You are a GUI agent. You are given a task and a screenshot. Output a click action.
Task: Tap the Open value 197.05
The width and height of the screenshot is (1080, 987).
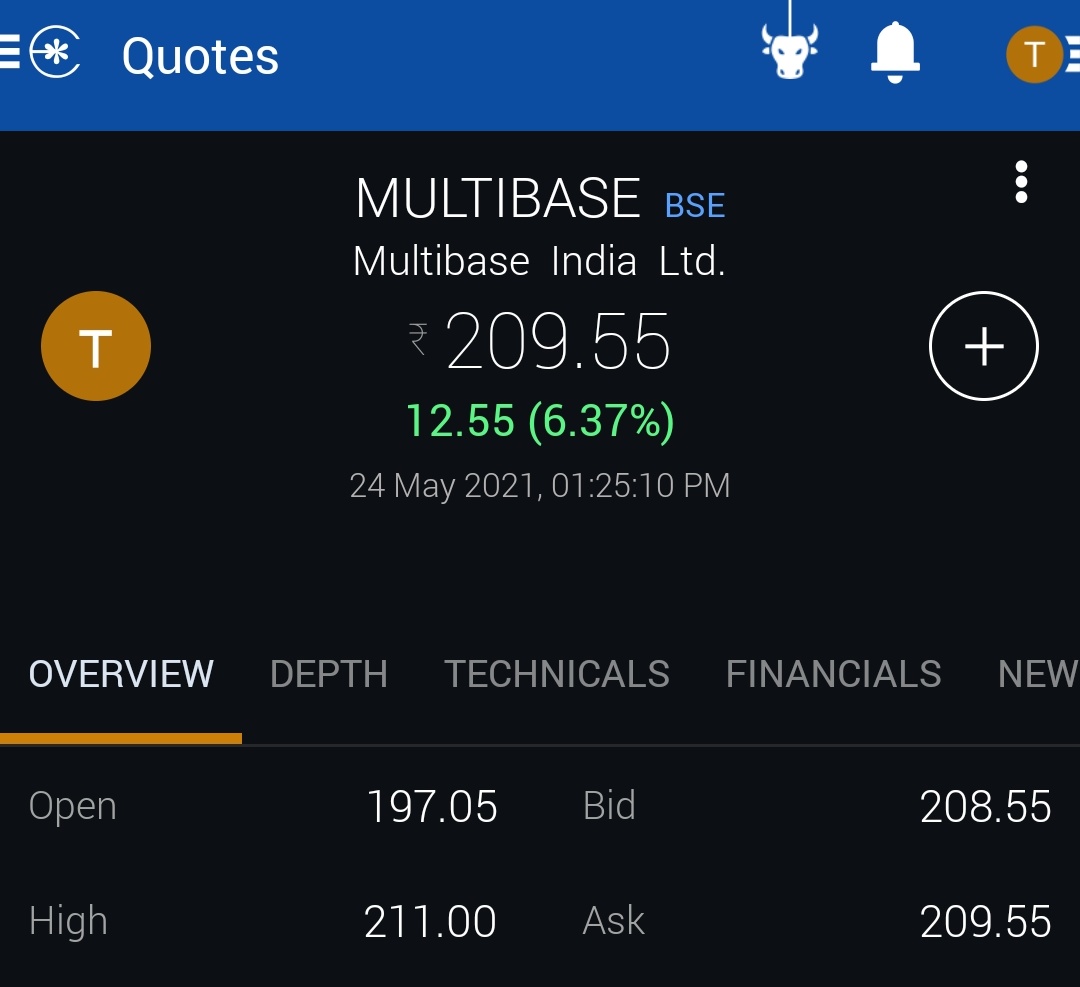tap(432, 807)
